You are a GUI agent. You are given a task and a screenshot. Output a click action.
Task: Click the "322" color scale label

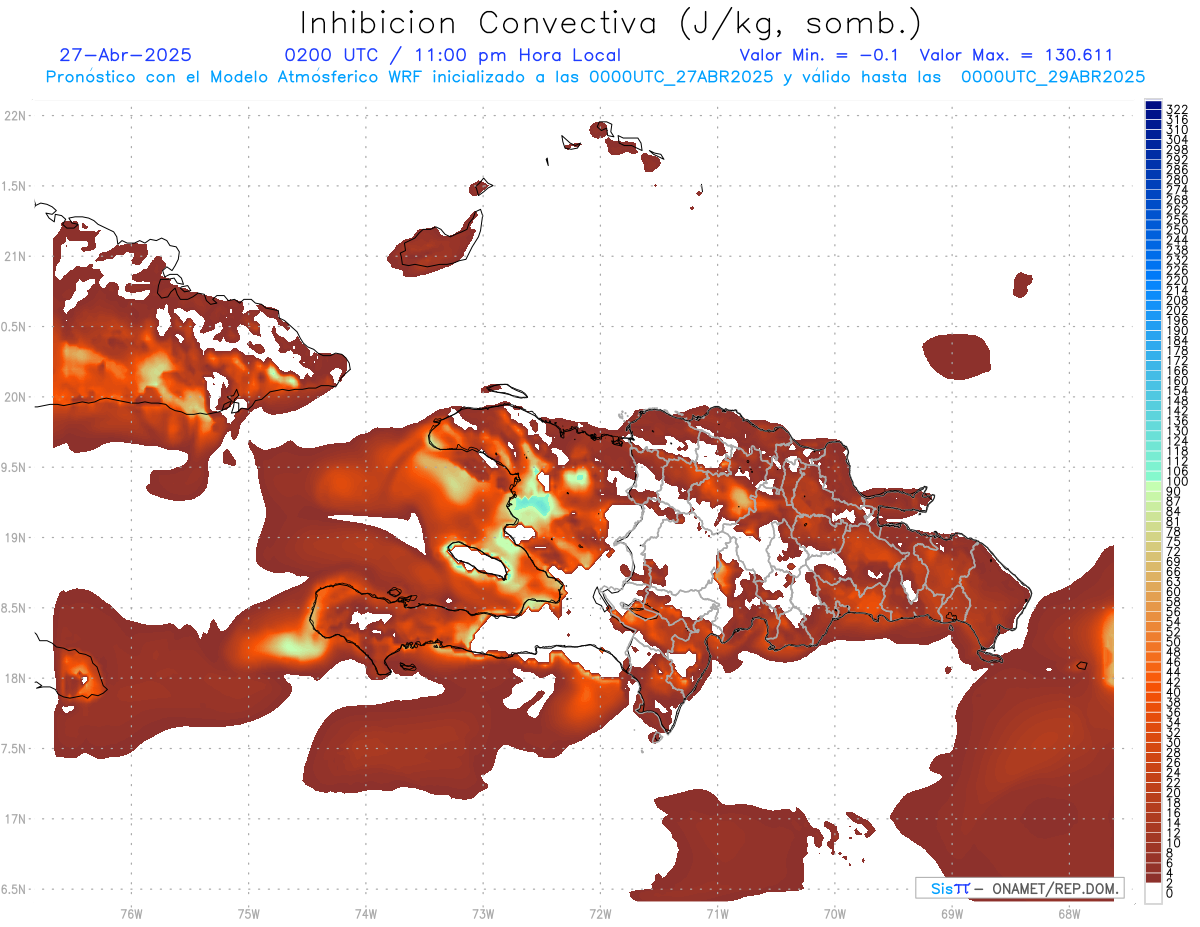pyautogui.click(x=1177, y=109)
